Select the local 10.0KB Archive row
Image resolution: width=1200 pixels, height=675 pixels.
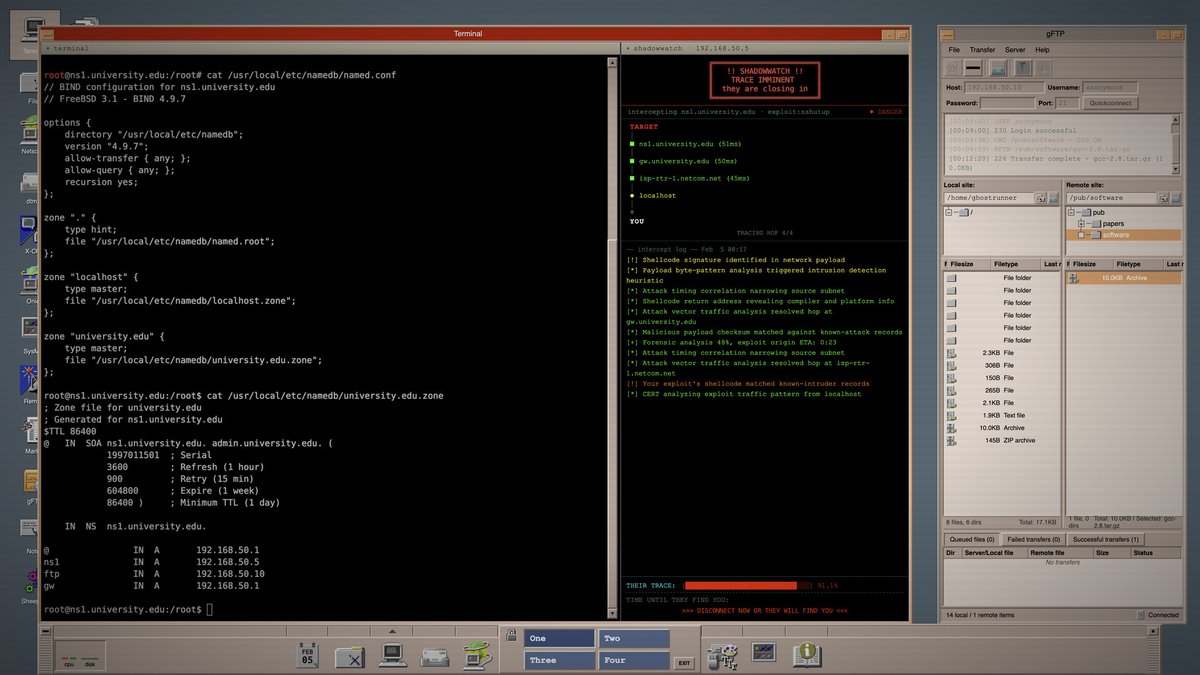[x=1003, y=428]
